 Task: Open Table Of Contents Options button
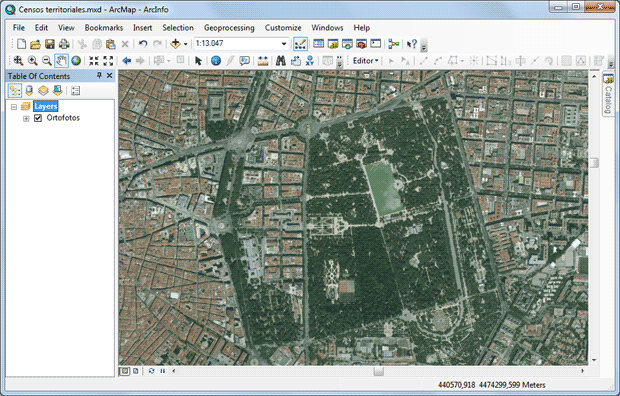tap(75, 91)
